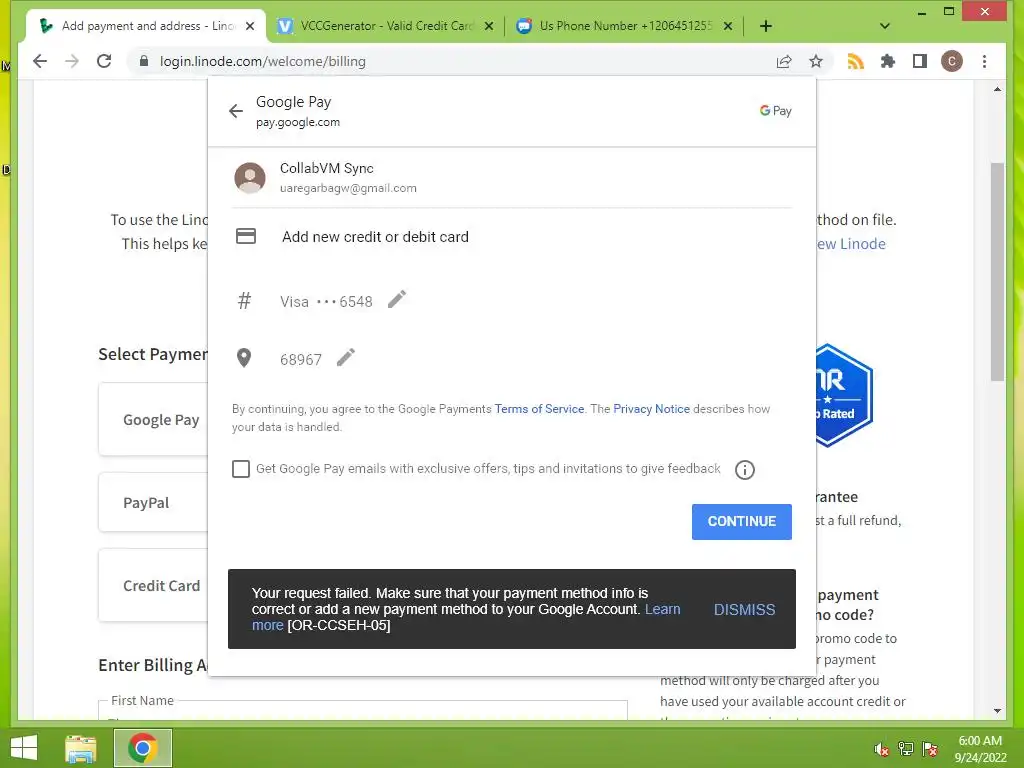Click the credit card icon next to Add new card
Viewport: 1024px width, 768px height.
[246, 236]
